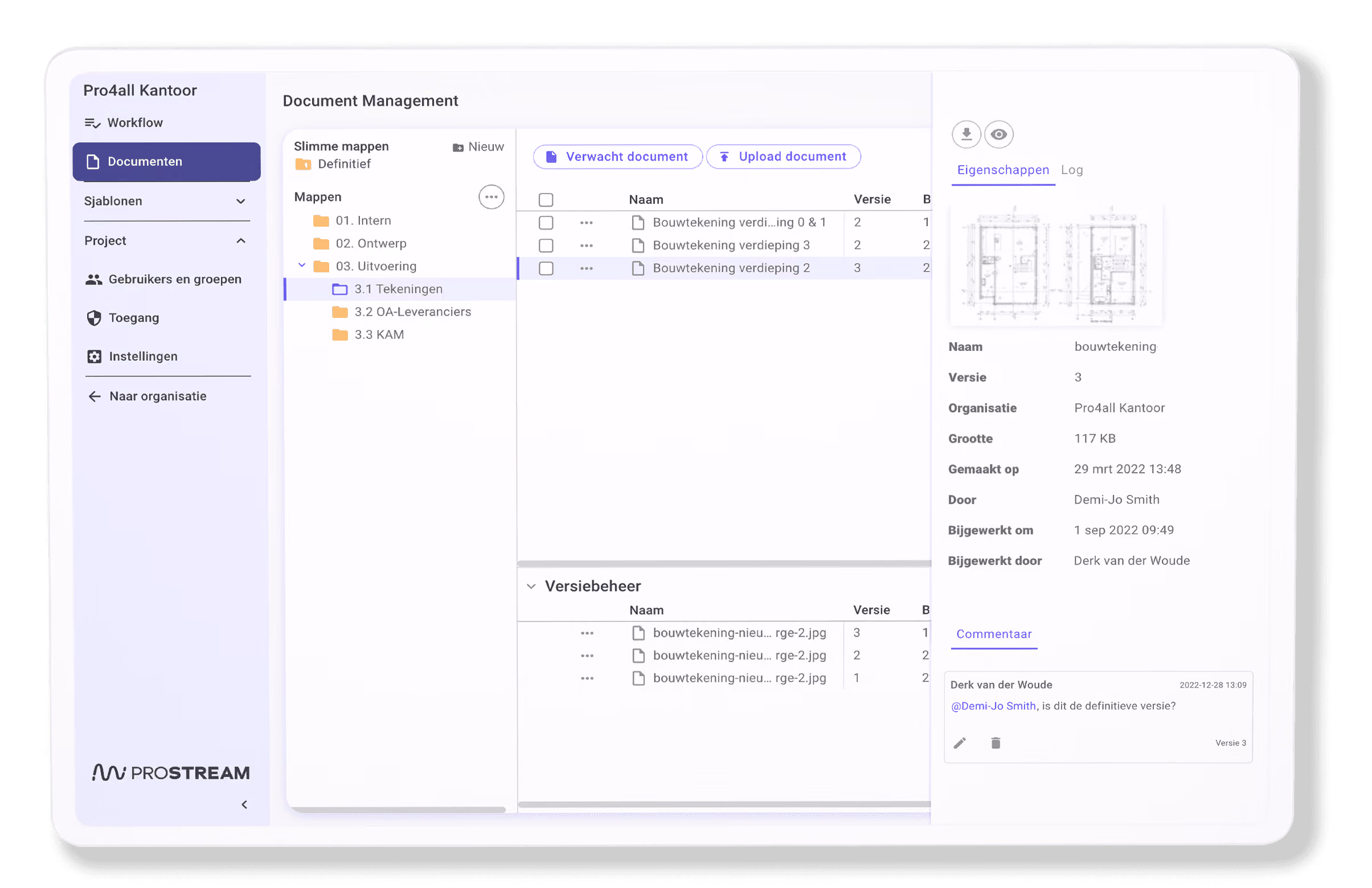Click horizontal scrollbar under Versiebeheer list
This screenshot has height=888, width=1372.
point(724,804)
